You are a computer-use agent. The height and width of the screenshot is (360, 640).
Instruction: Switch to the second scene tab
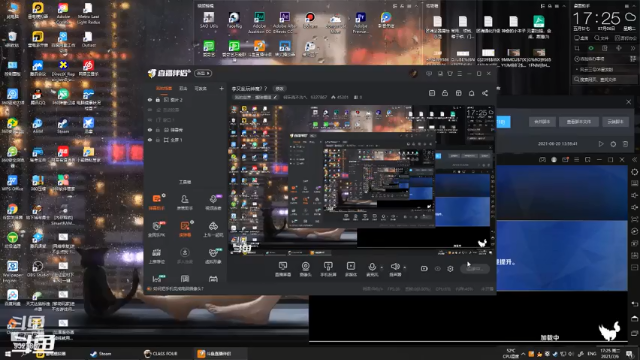[x=183, y=88]
